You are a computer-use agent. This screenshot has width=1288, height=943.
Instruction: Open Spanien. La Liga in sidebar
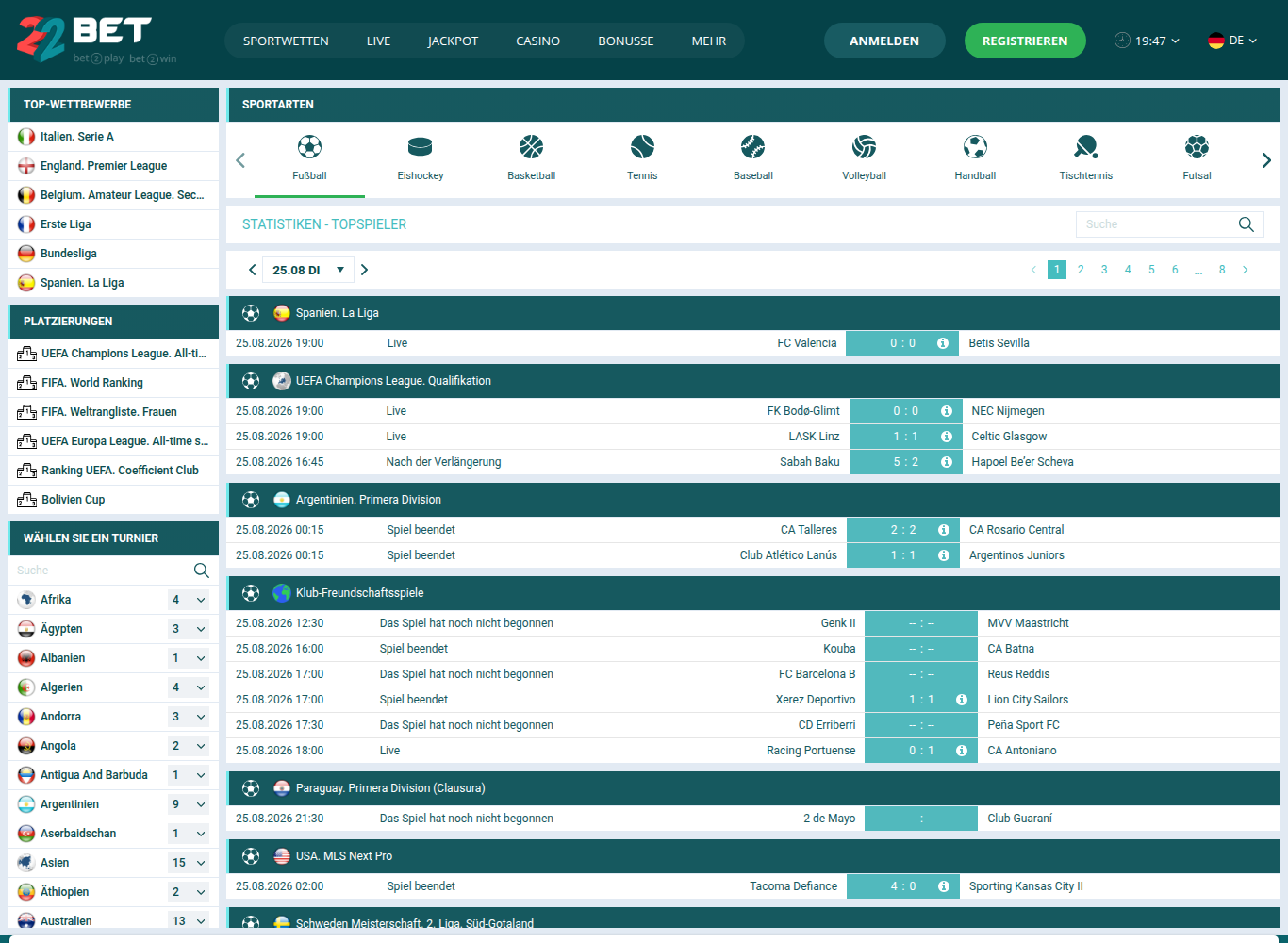pyautogui.click(x=113, y=283)
